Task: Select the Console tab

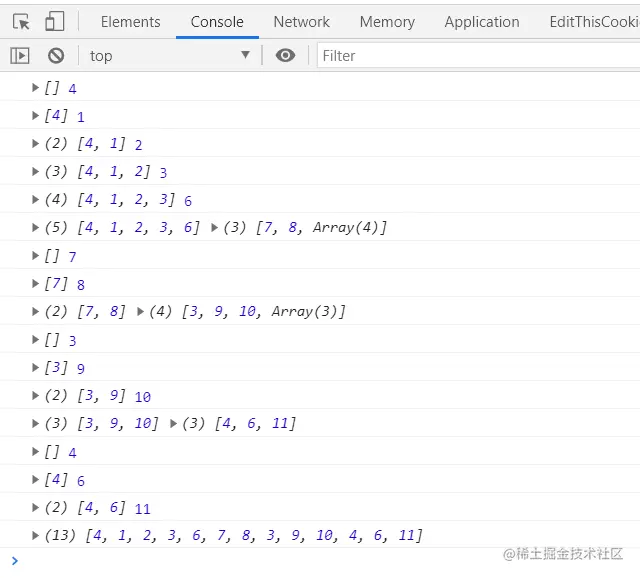Action: [x=217, y=22]
